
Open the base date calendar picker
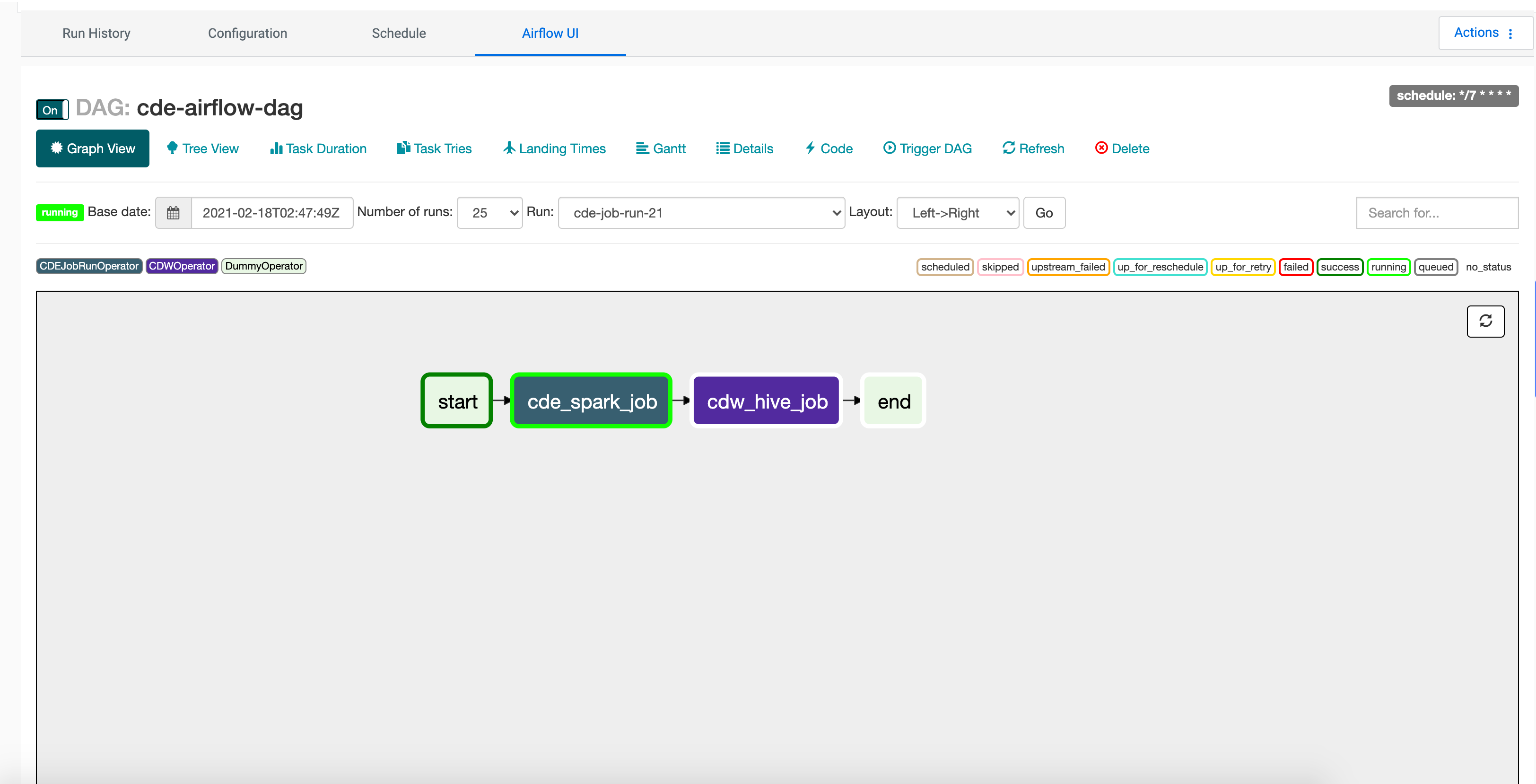coord(173,212)
